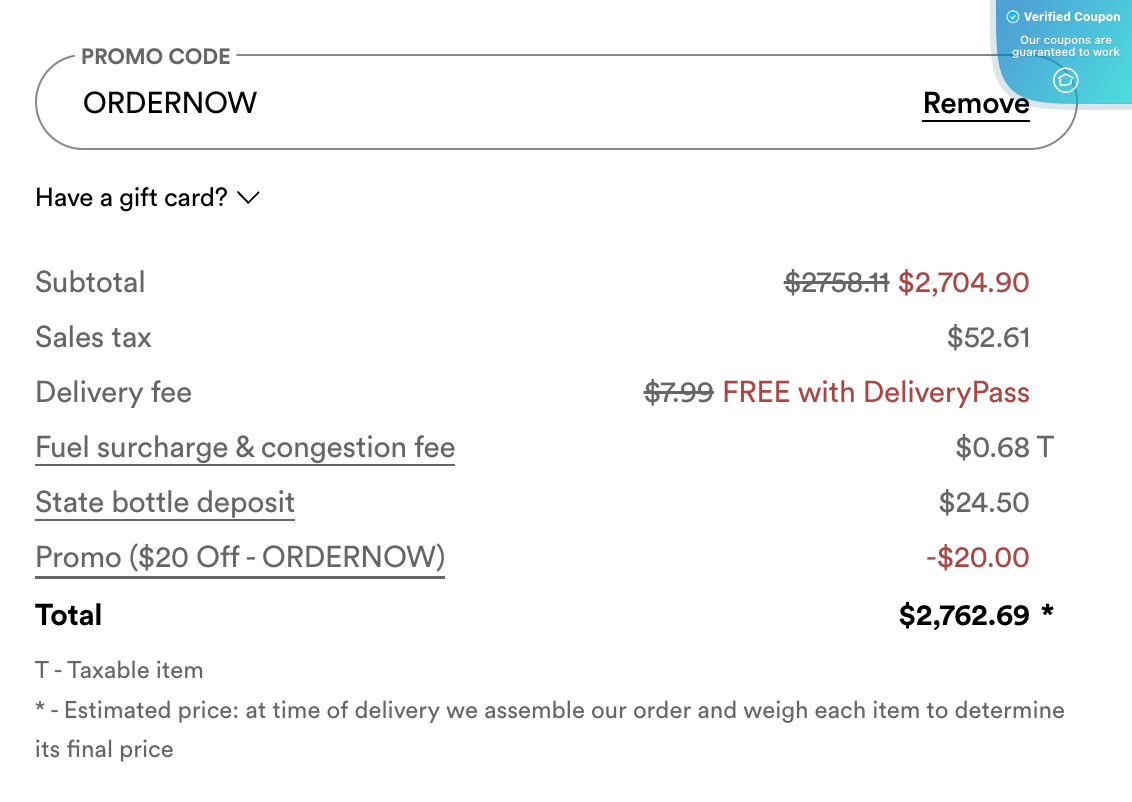
Task: View State bottle deposit information
Action: (x=164, y=502)
